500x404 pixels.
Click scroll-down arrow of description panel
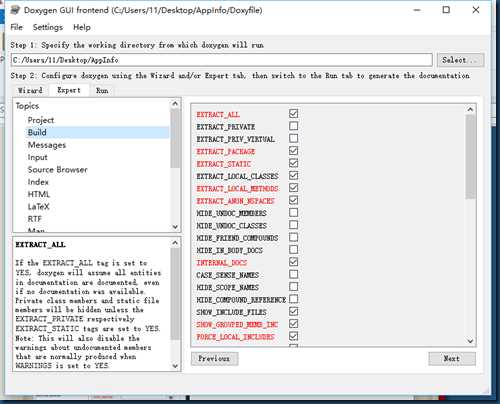tap(175, 366)
